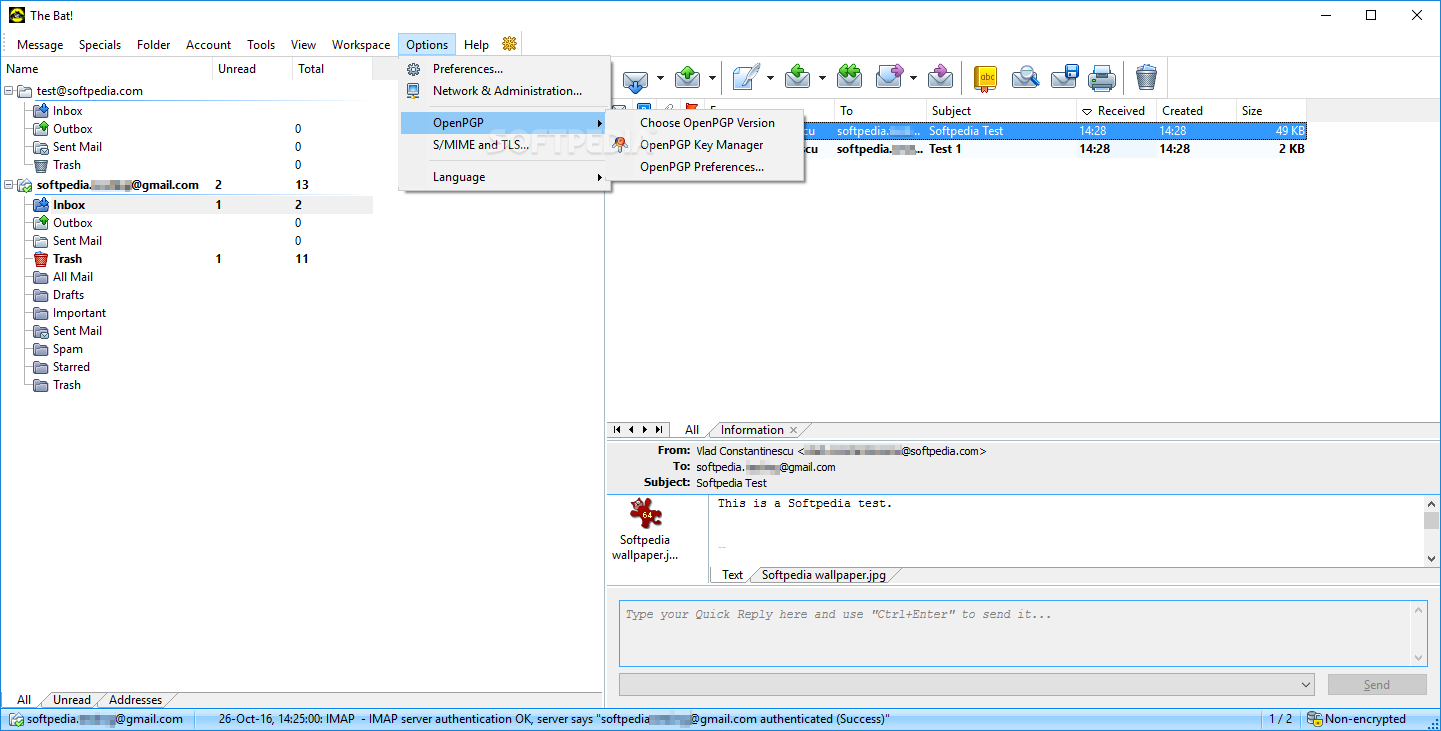Open the Starred folder

[x=71, y=367]
